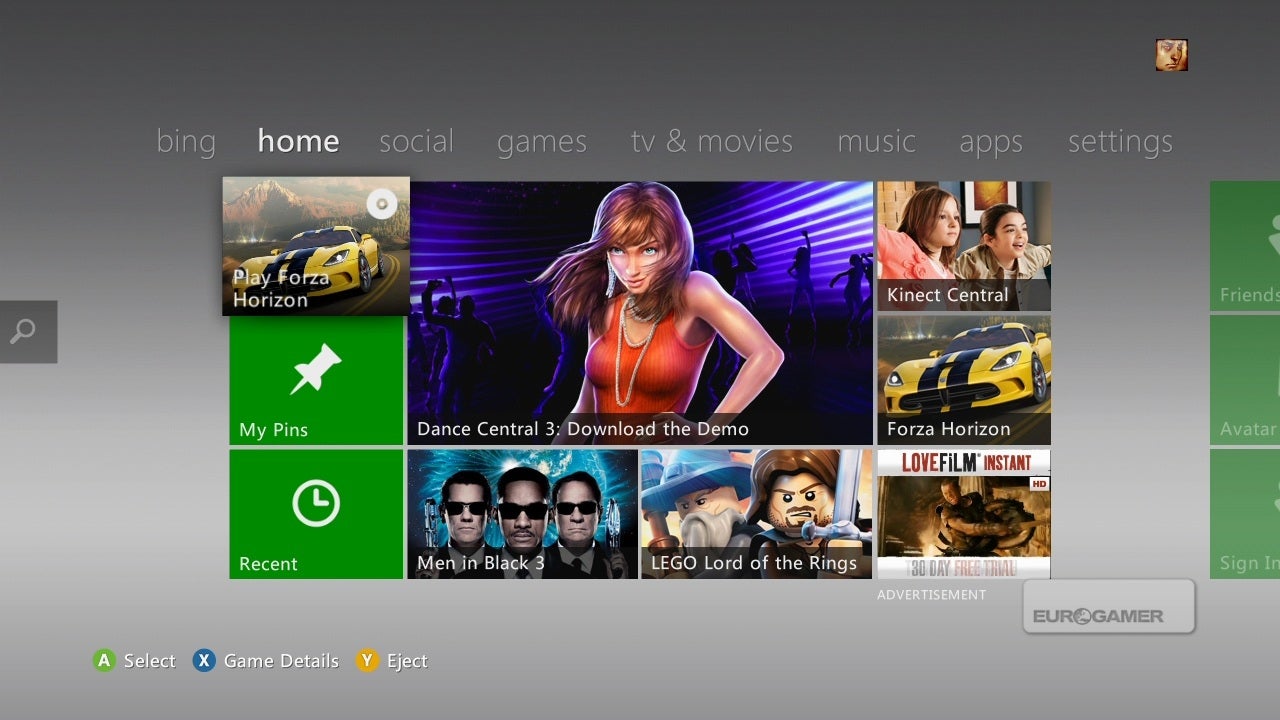The width and height of the screenshot is (1280, 720).
Task: Click the ADVERTISEMENT label text
Action: point(932,595)
